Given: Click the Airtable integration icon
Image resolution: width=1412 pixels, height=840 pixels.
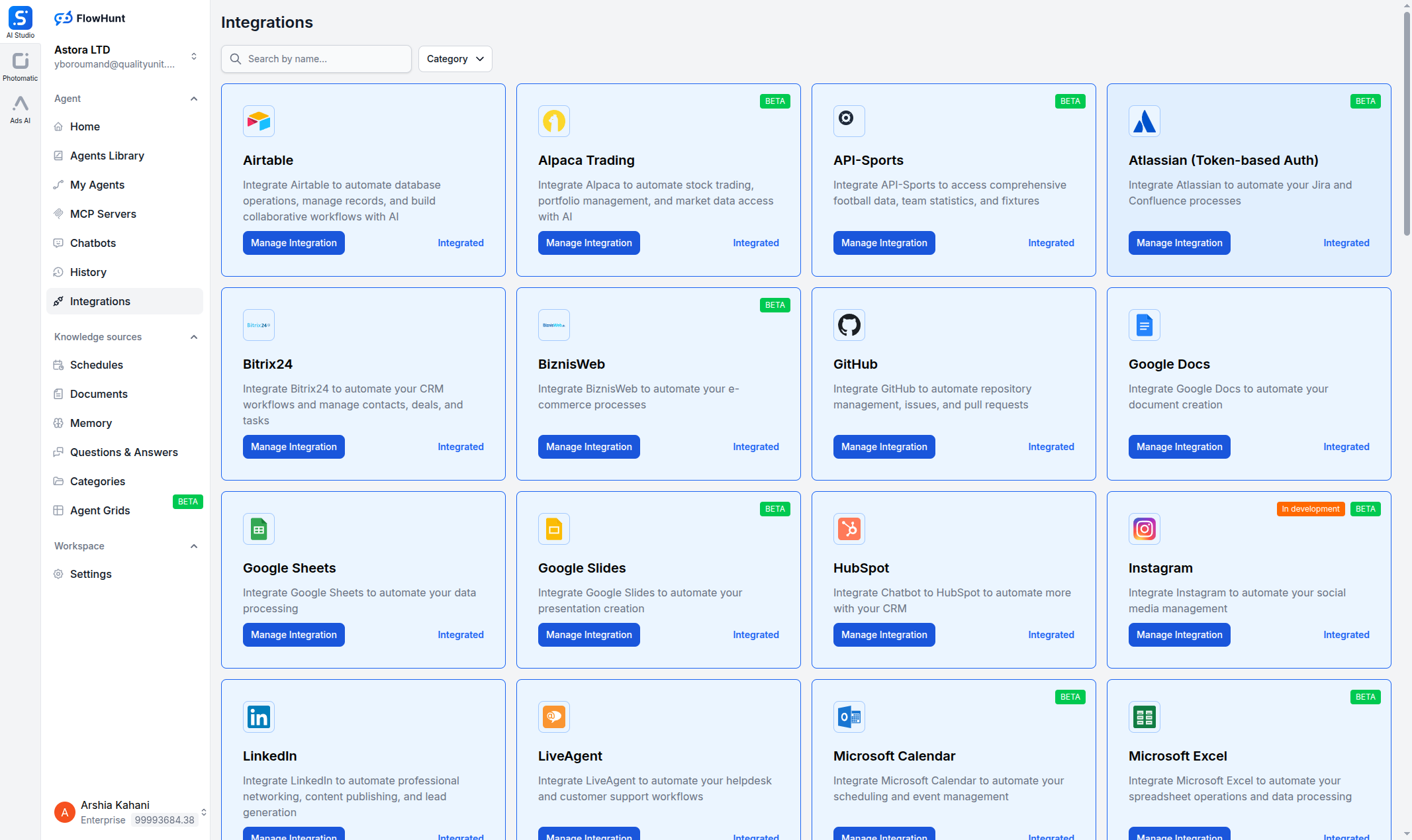Looking at the screenshot, I should click(x=258, y=121).
